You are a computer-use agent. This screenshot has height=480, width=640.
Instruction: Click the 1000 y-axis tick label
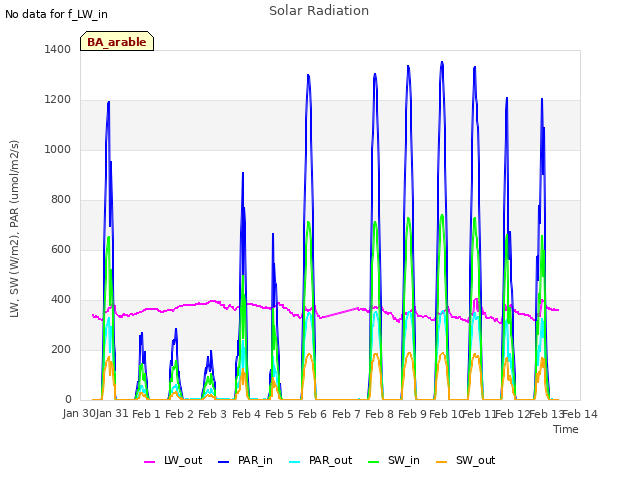(58, 149)
